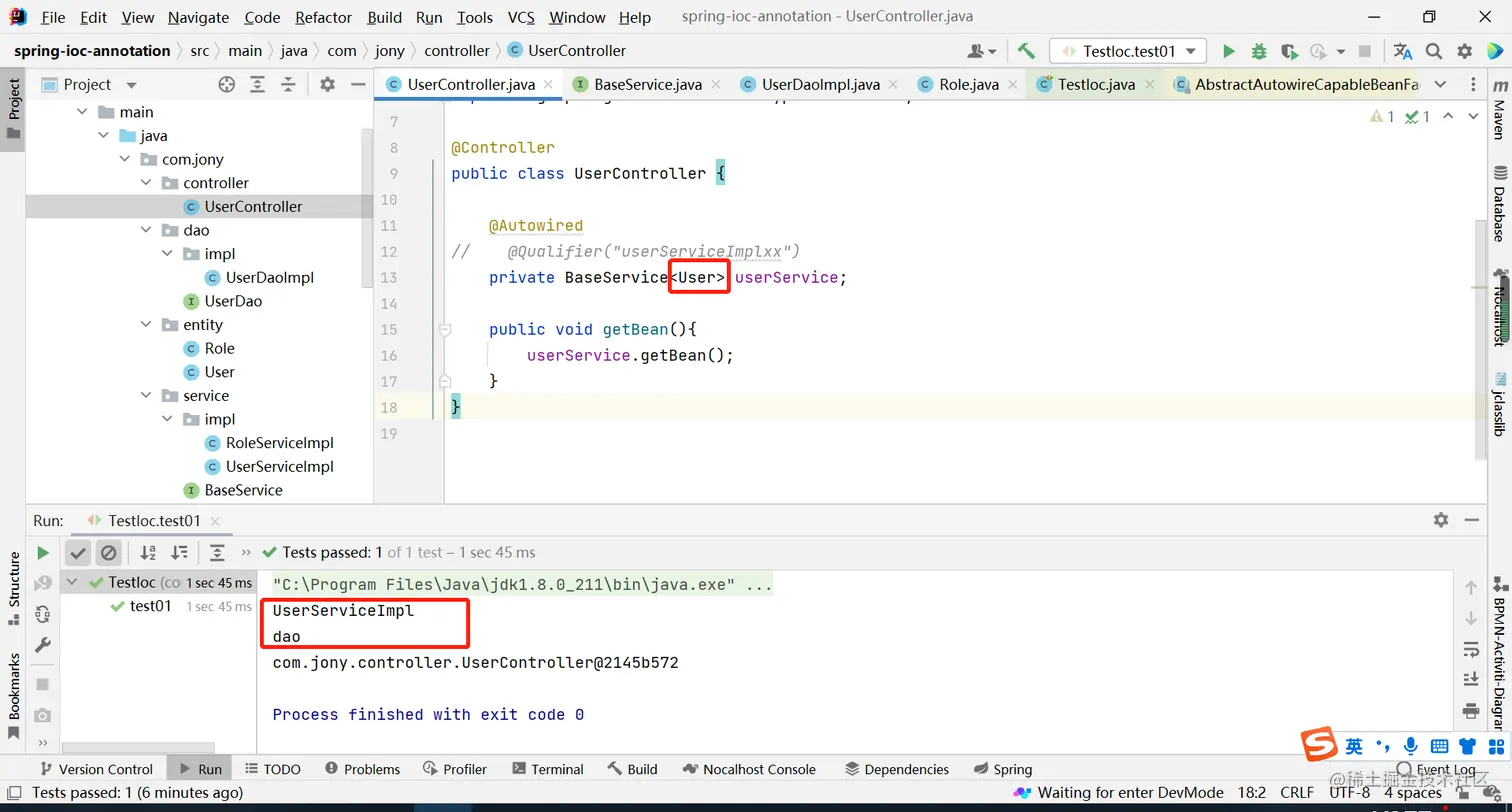
Task: Select UserServiceImpl in the project tree
Action: [x=279, y=467]
